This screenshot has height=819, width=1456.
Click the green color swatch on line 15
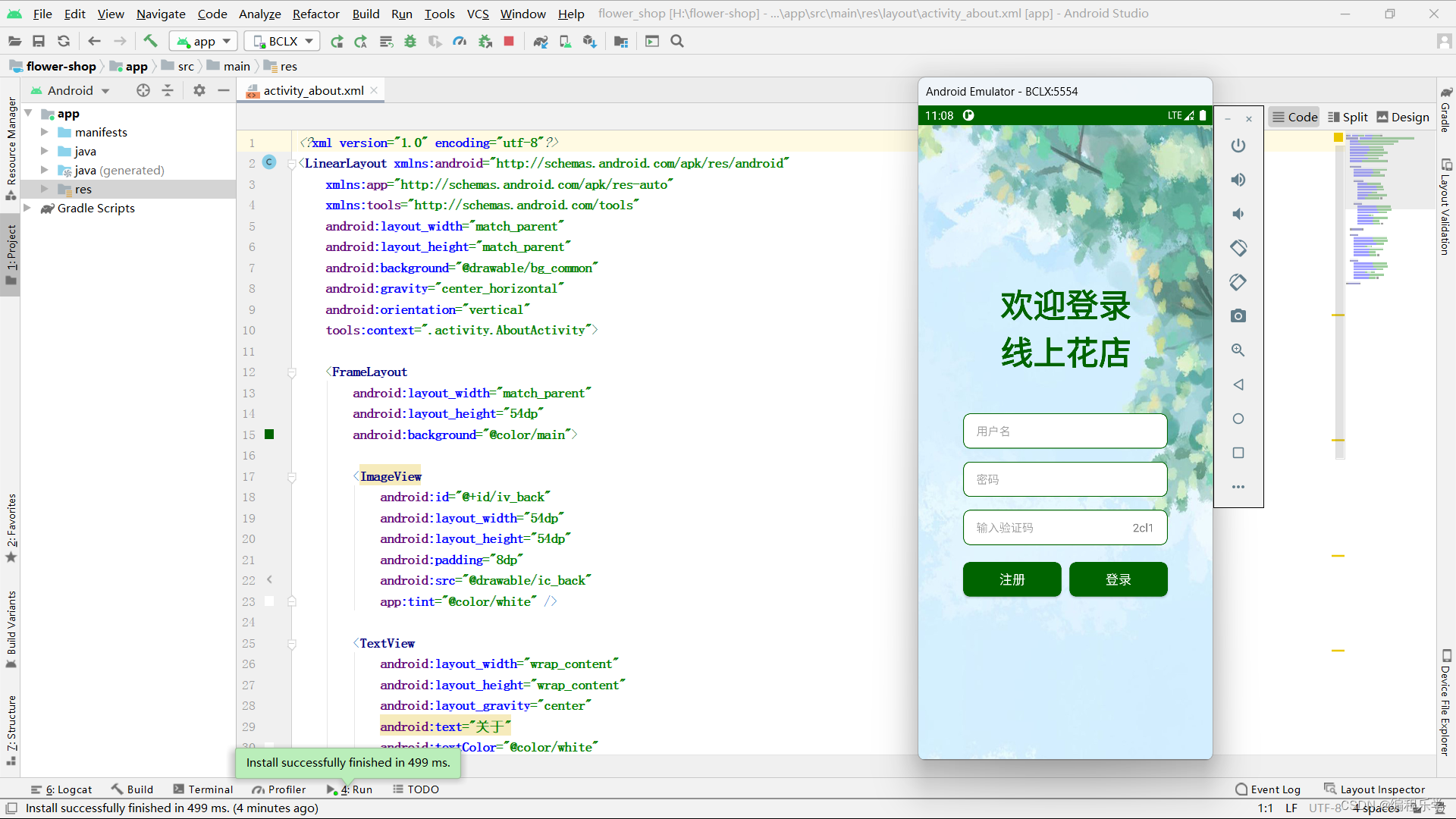point(269,435)
